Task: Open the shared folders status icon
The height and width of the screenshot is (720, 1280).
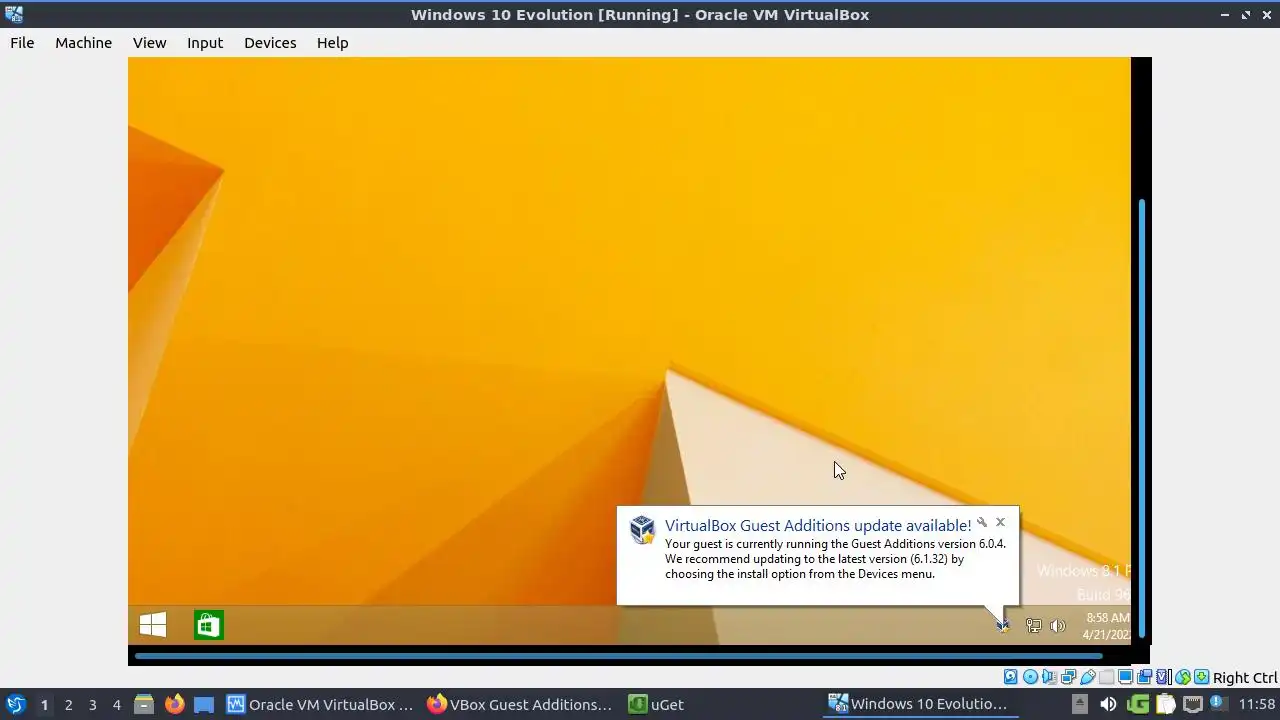Action: pos(1106,677)
